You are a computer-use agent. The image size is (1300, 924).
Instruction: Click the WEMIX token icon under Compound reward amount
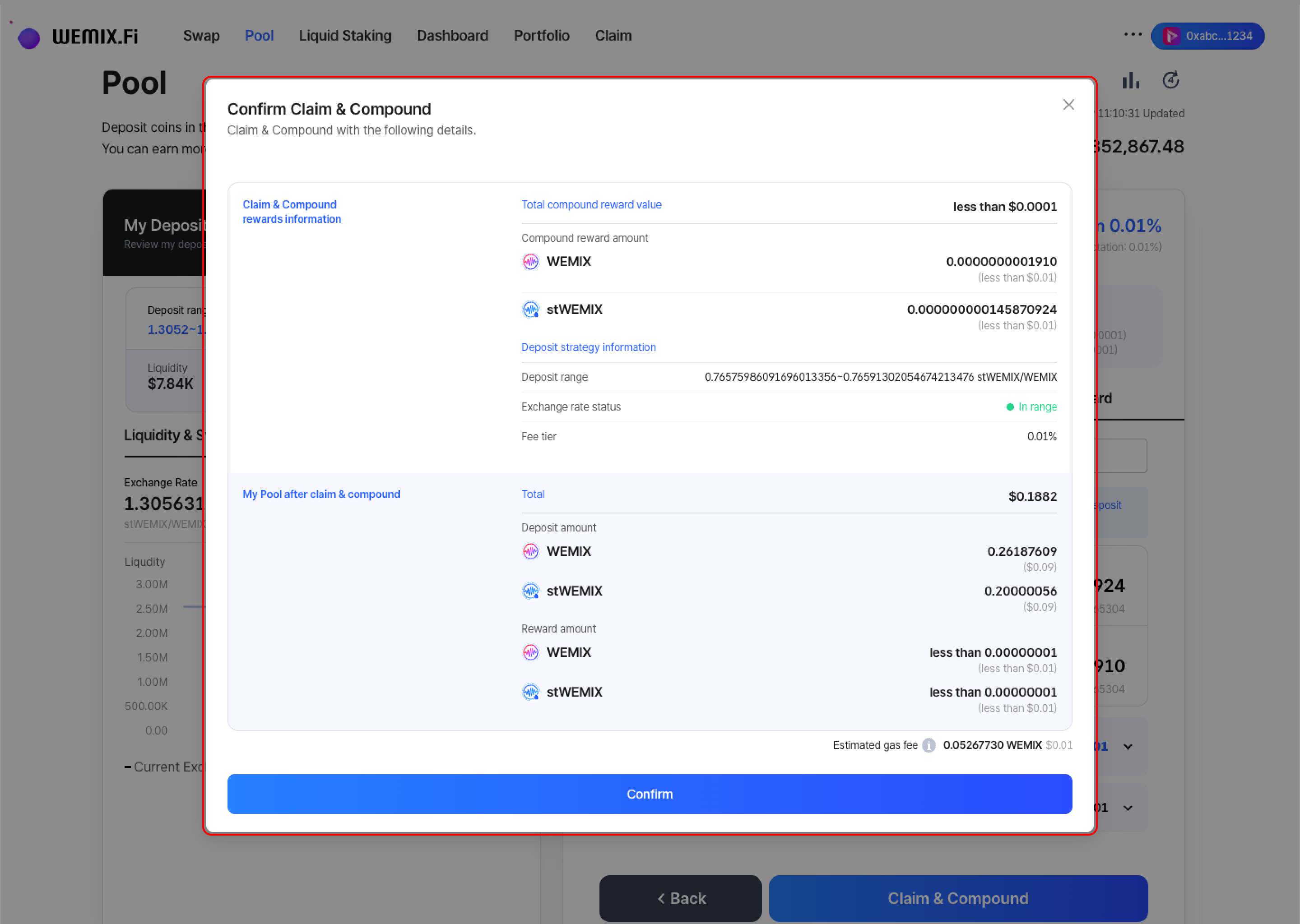pos(530,262)
